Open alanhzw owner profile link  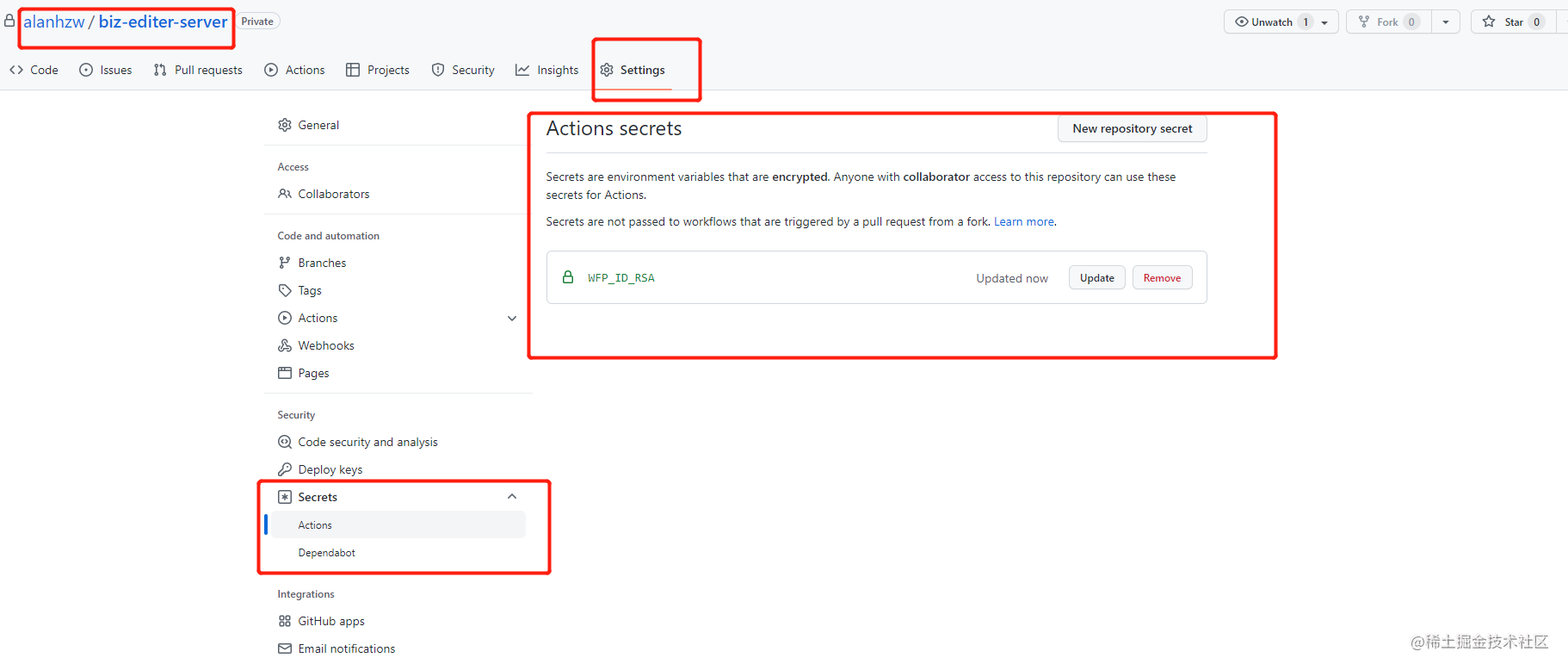click(x=54, y=22)
